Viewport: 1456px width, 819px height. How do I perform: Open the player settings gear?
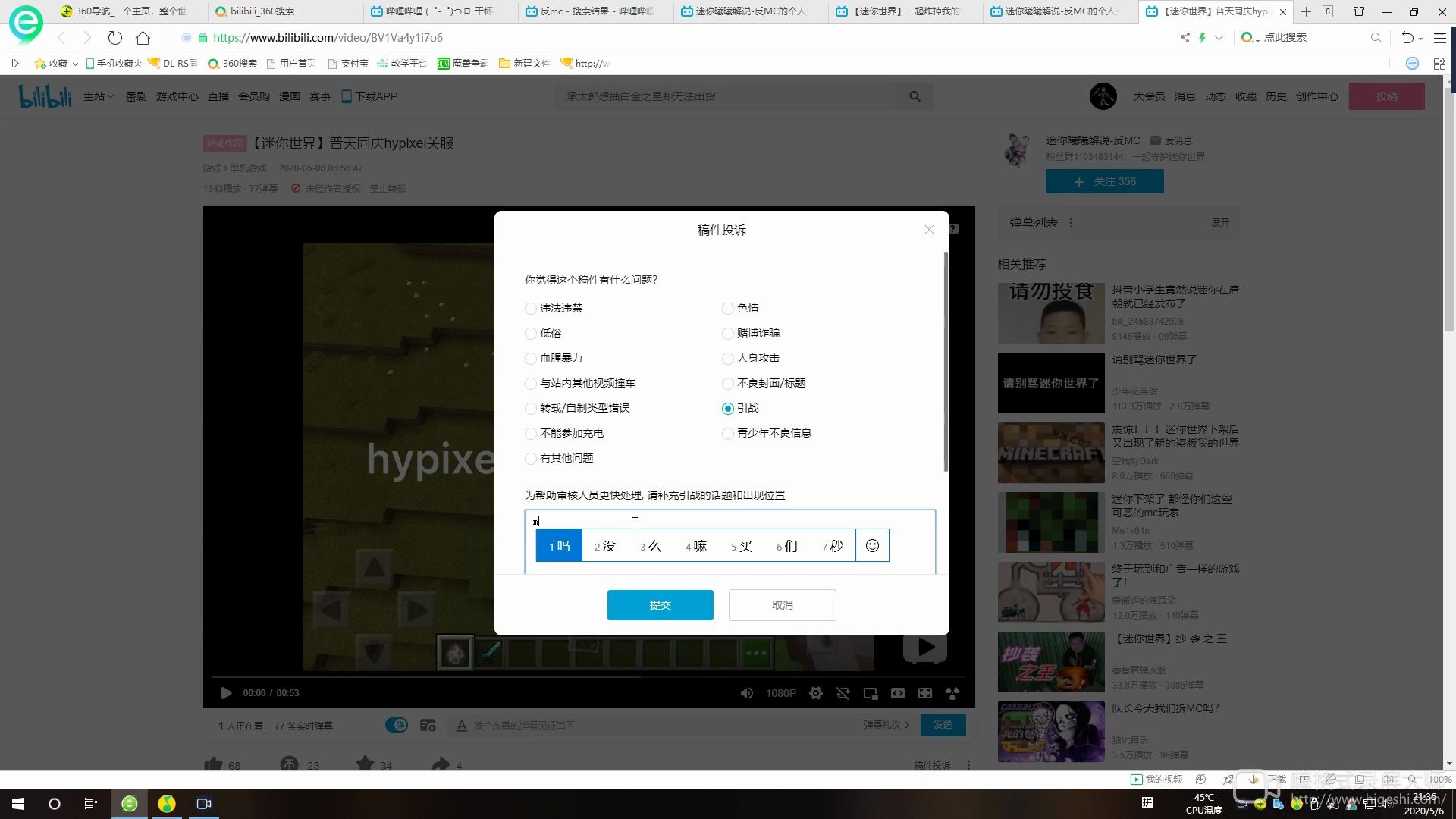coord(816,692)
